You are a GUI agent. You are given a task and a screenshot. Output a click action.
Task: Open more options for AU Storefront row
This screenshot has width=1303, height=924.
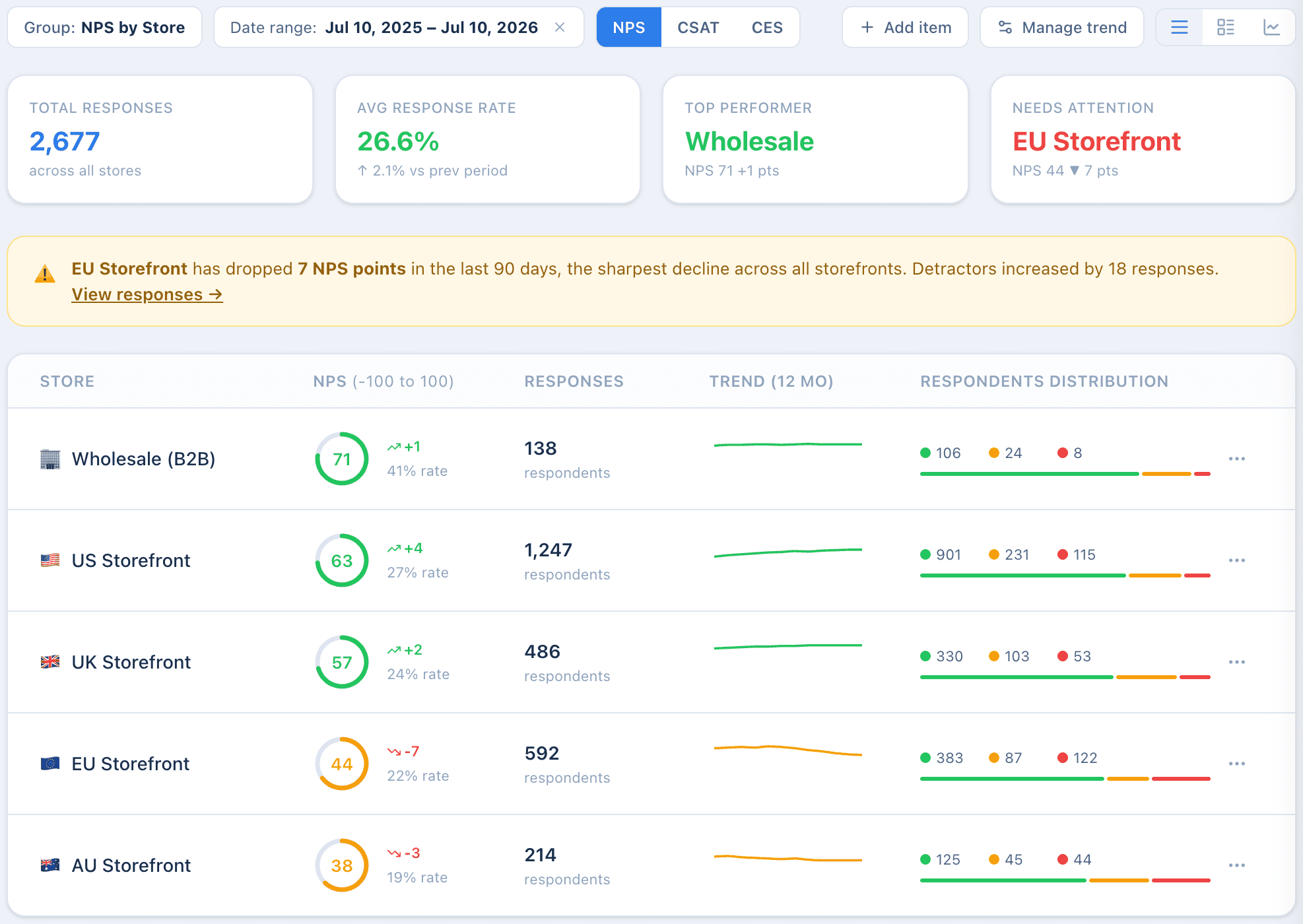tap(1237, 865)
